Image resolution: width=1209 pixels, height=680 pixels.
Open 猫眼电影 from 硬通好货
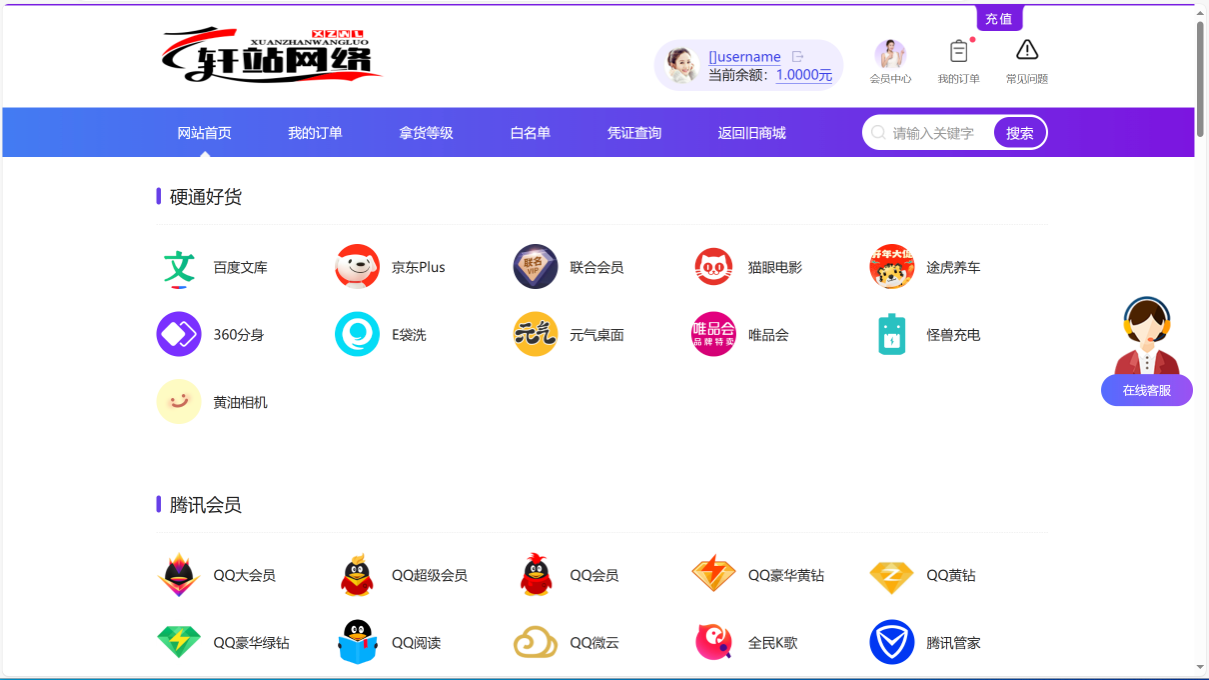[713, 267]
